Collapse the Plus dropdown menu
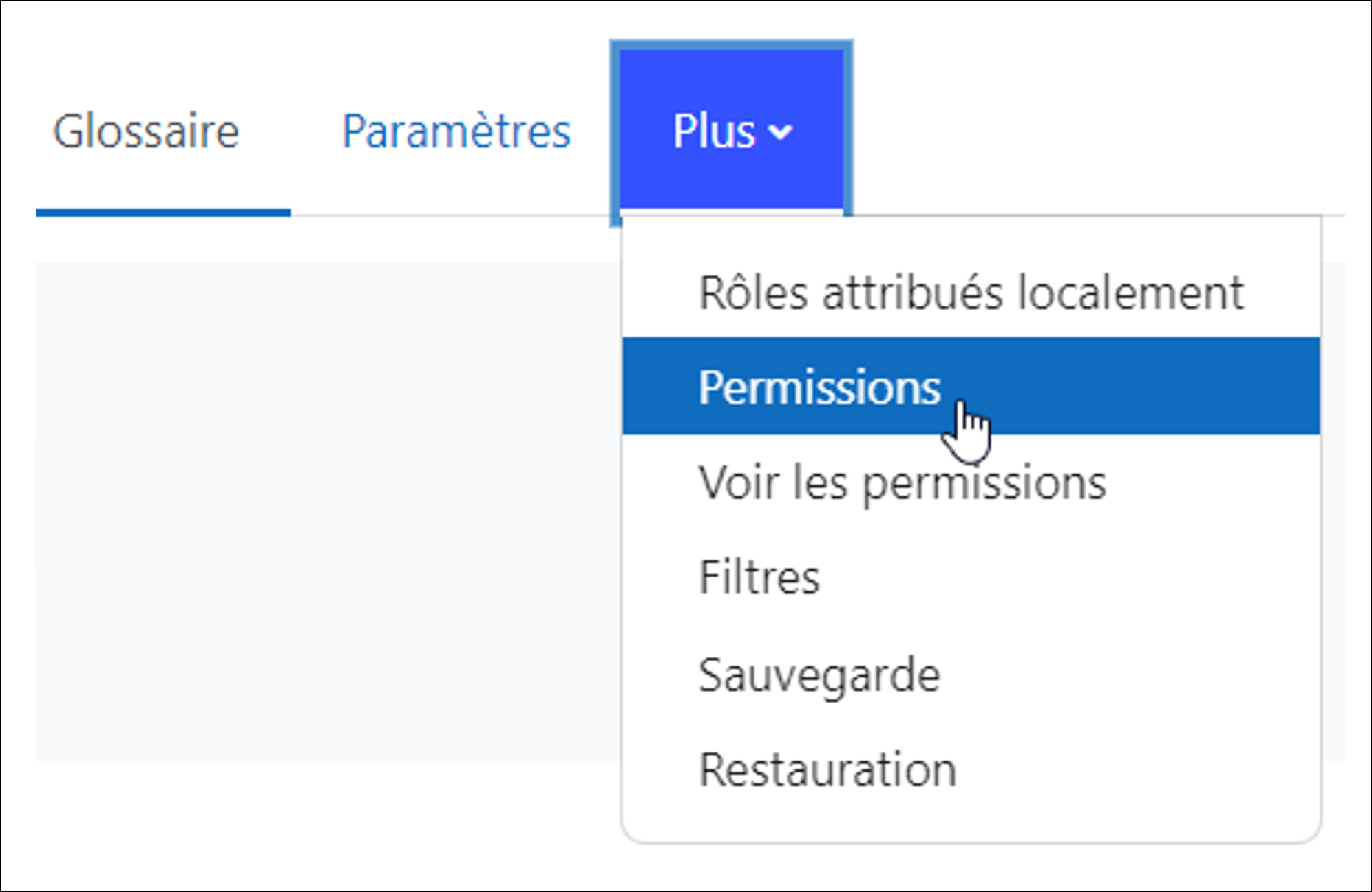 [x=731, y=131]
